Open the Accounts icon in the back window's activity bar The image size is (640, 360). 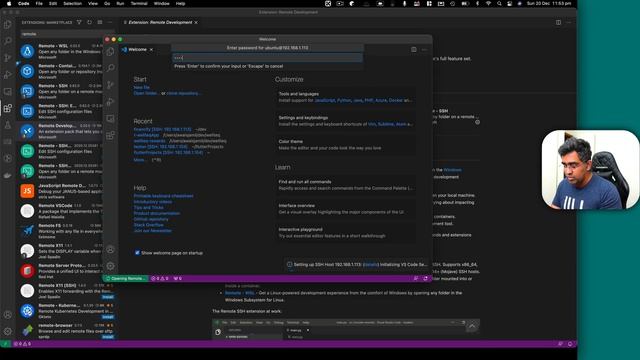[x=8, y=315]
